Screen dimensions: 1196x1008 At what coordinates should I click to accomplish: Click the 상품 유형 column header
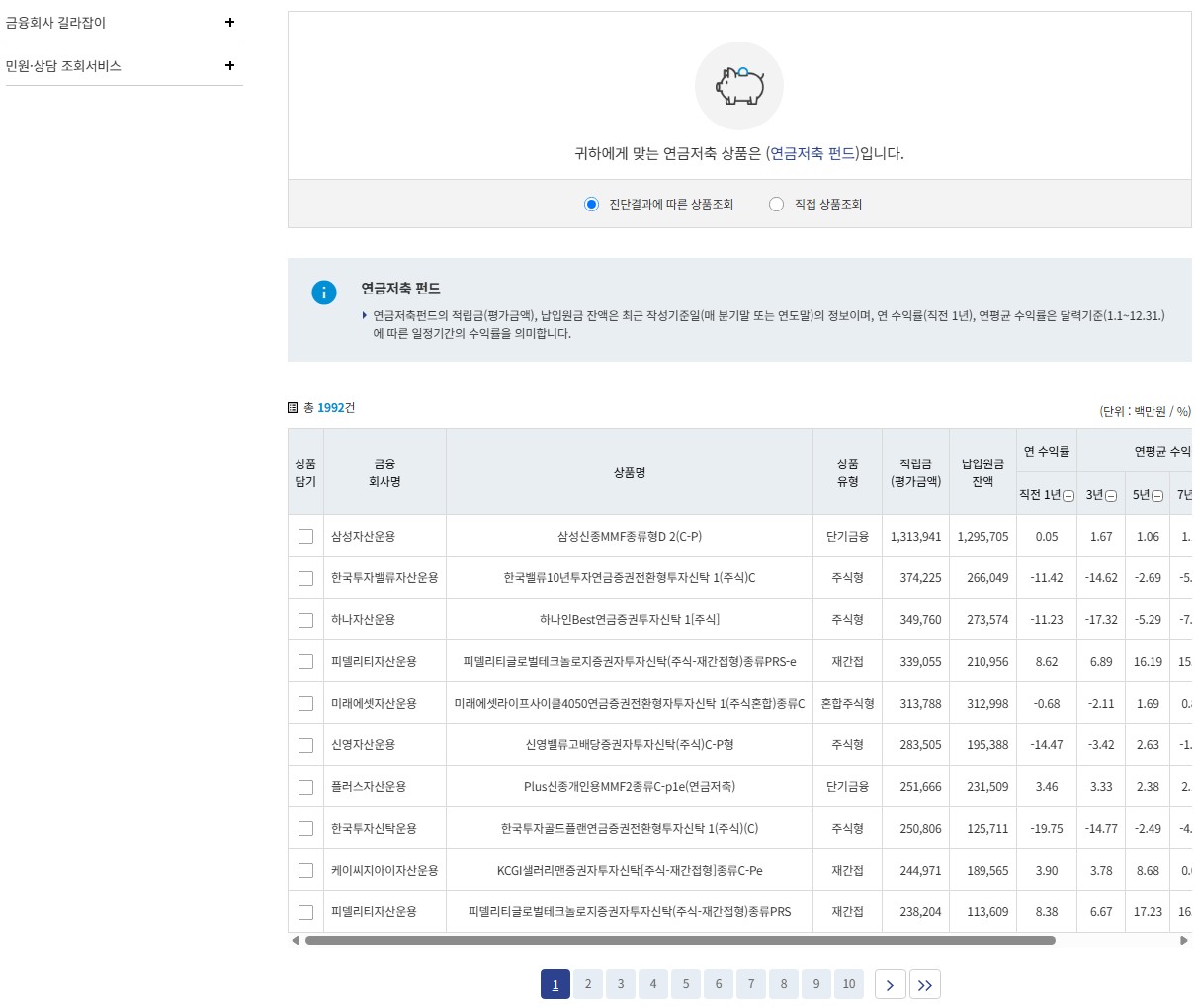[x=848, y=472]
